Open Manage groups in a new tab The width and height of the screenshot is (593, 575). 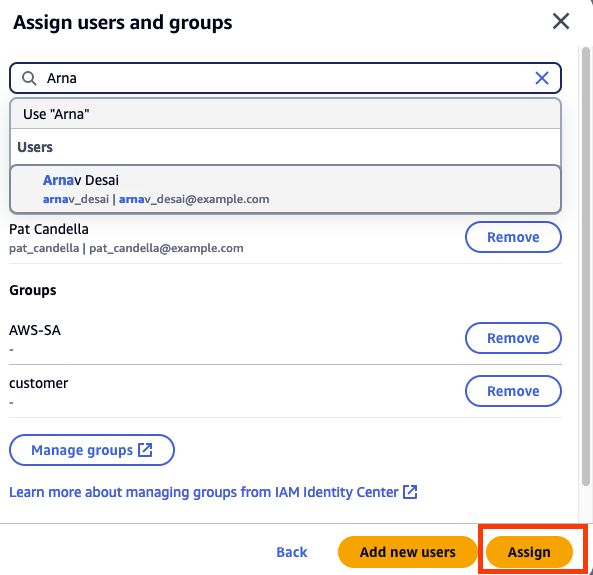[92, 450]
